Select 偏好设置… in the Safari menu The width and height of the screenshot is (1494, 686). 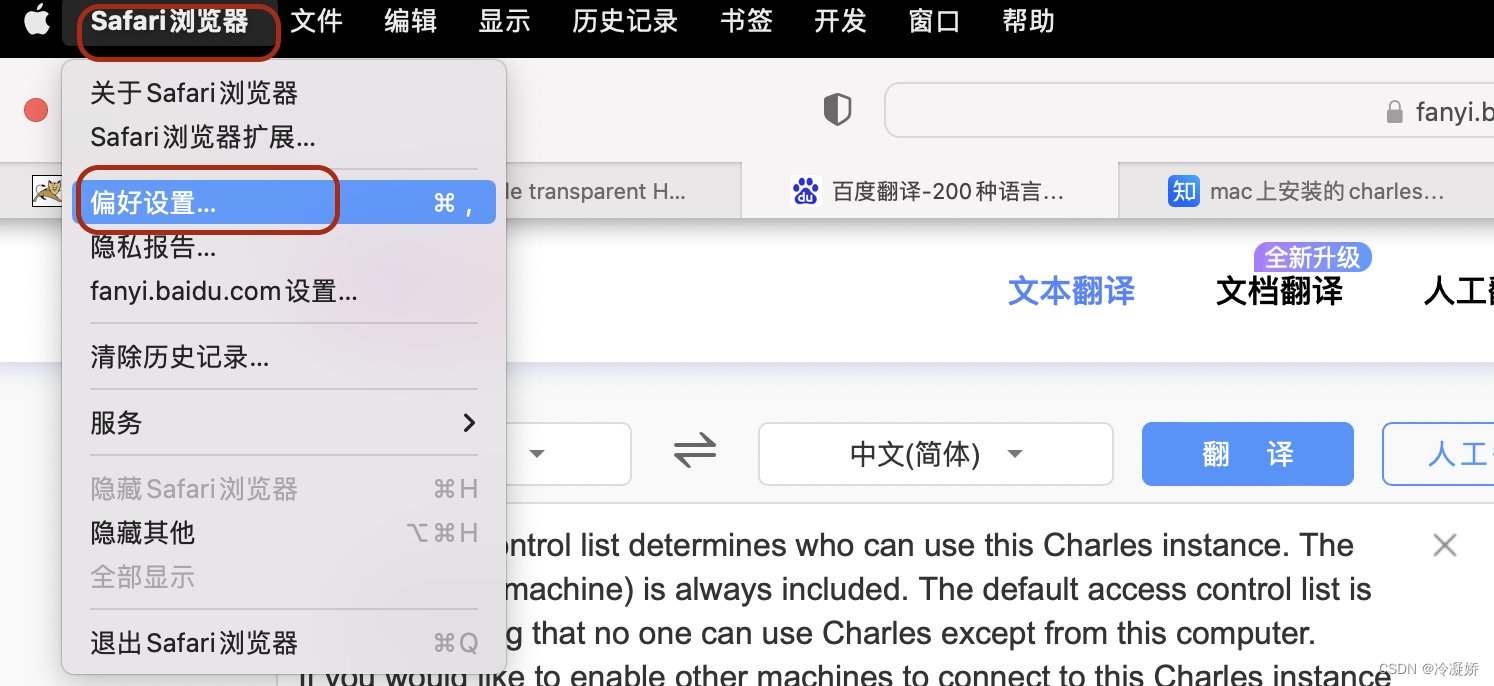pyautogui.click(x=284, y=203)
